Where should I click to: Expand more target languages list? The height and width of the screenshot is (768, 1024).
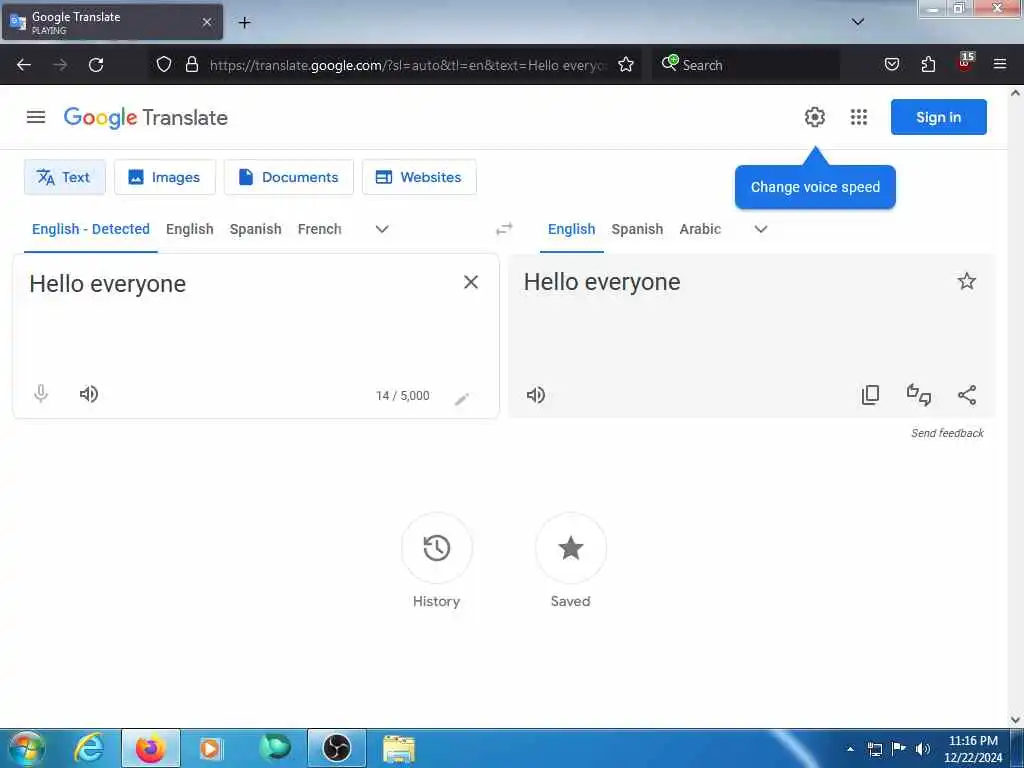click(761, 229)
